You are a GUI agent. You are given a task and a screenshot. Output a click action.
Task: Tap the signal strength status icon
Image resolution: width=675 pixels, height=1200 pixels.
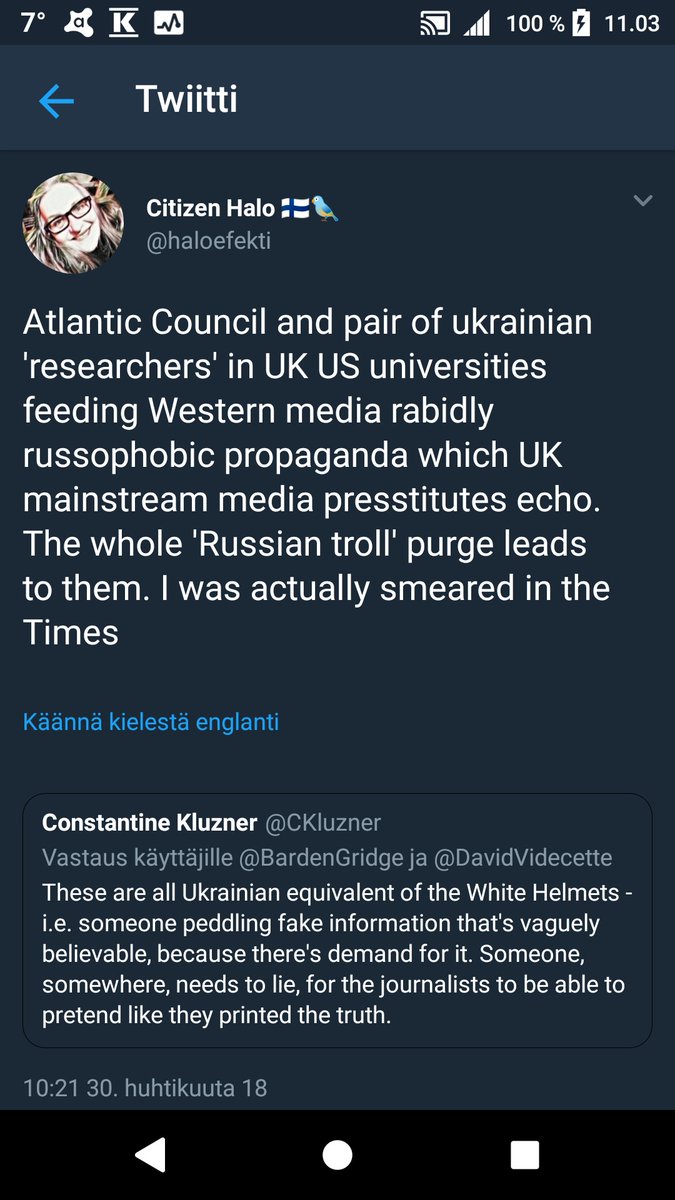[x=476, y=24]
